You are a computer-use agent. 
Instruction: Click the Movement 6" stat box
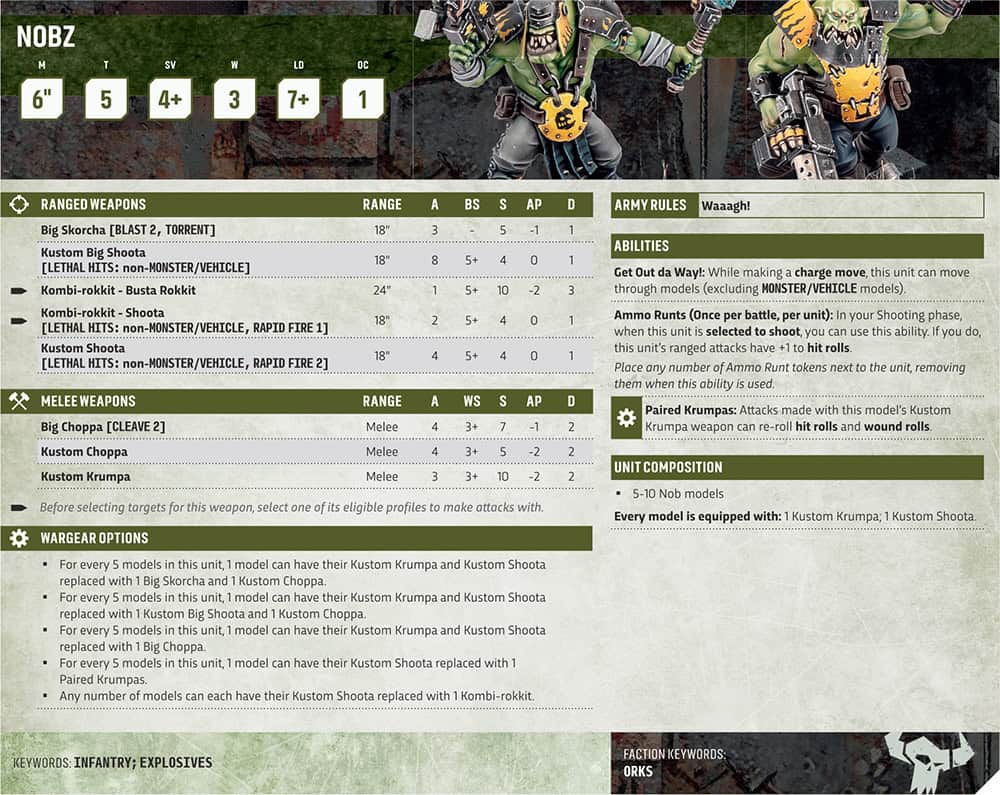(x=42, y=98)
